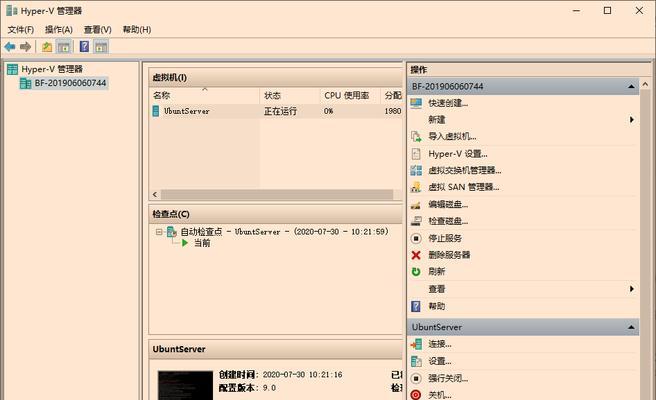
Task: Click the Forward arrow toolbar icon
Action: tap(26, 47)
